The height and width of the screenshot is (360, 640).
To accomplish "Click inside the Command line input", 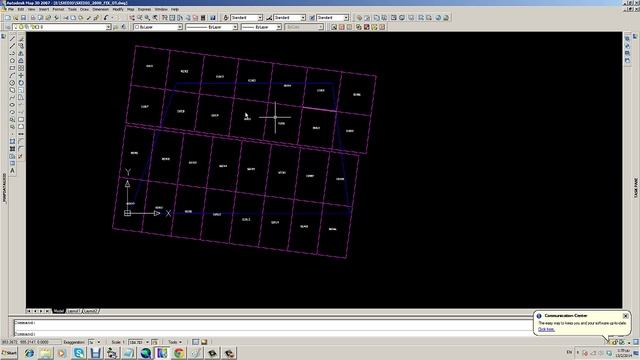I will (273, 334).
